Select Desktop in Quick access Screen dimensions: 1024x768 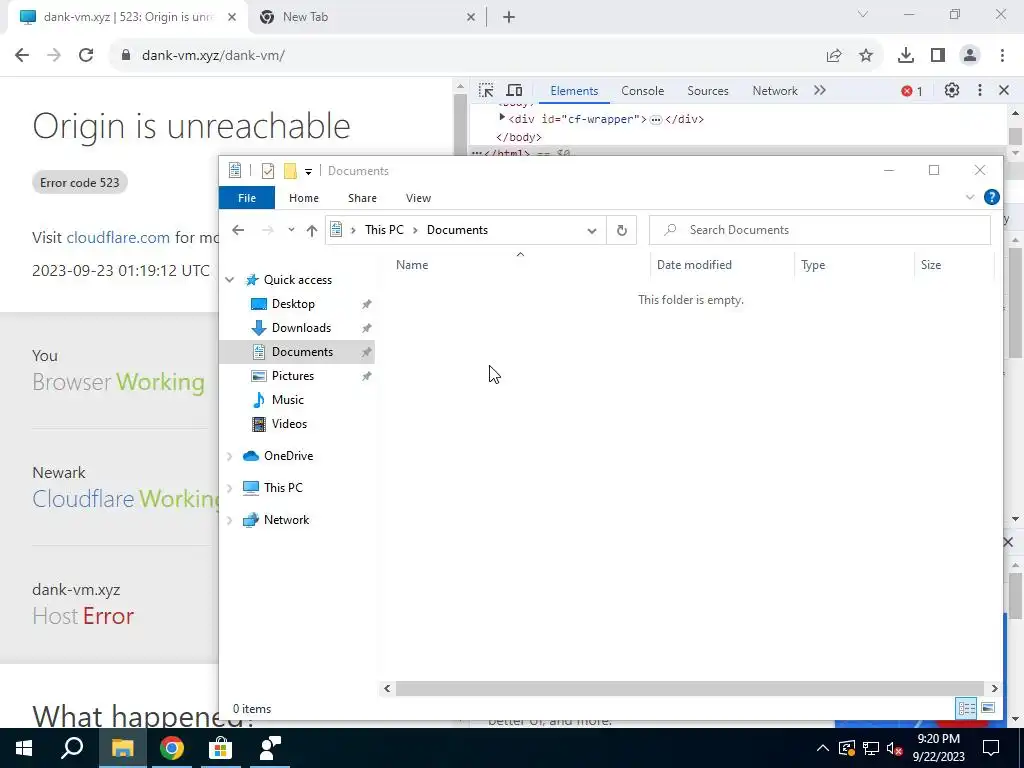pos(293,304)
